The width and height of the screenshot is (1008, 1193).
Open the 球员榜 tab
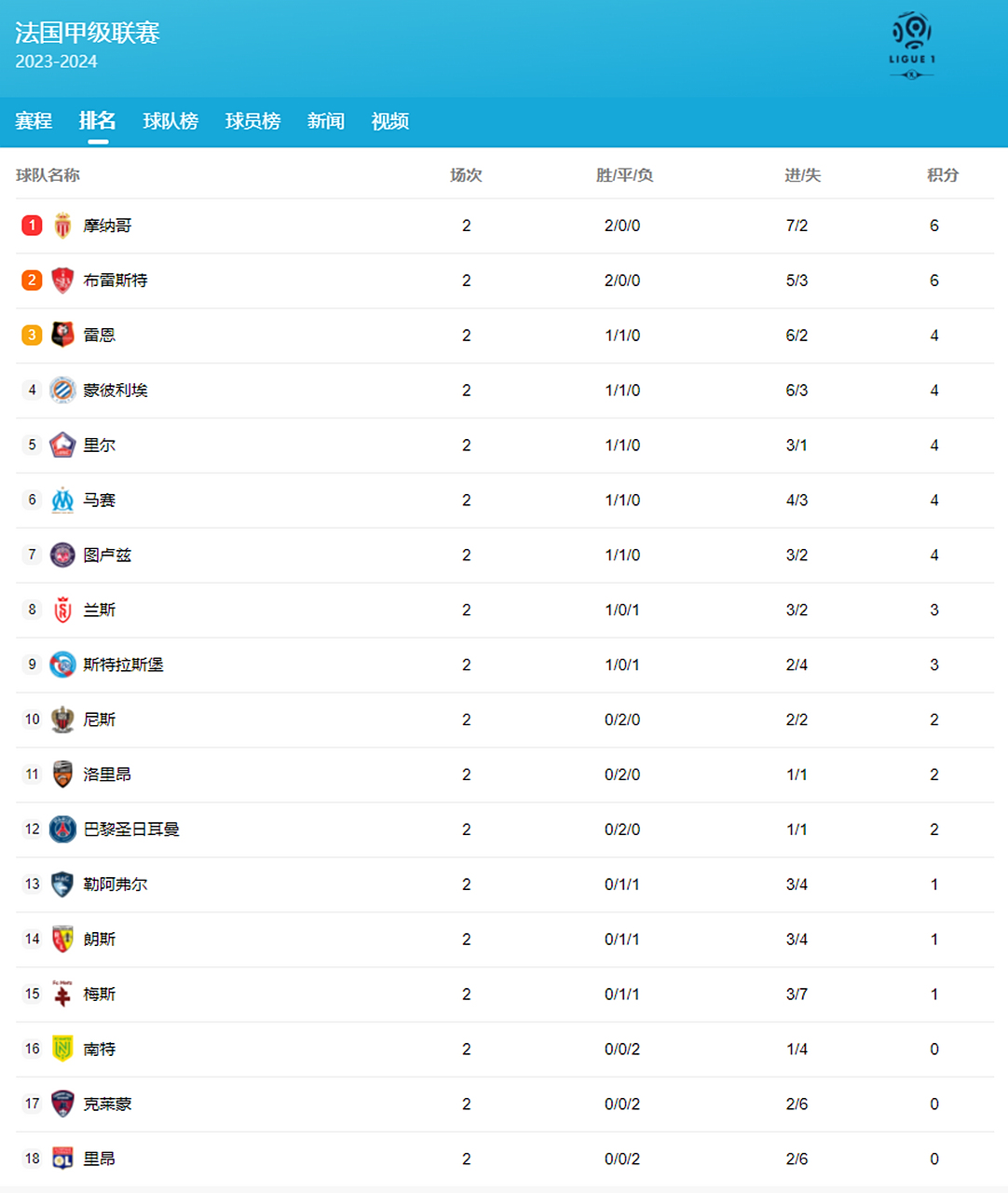[252, 121]
